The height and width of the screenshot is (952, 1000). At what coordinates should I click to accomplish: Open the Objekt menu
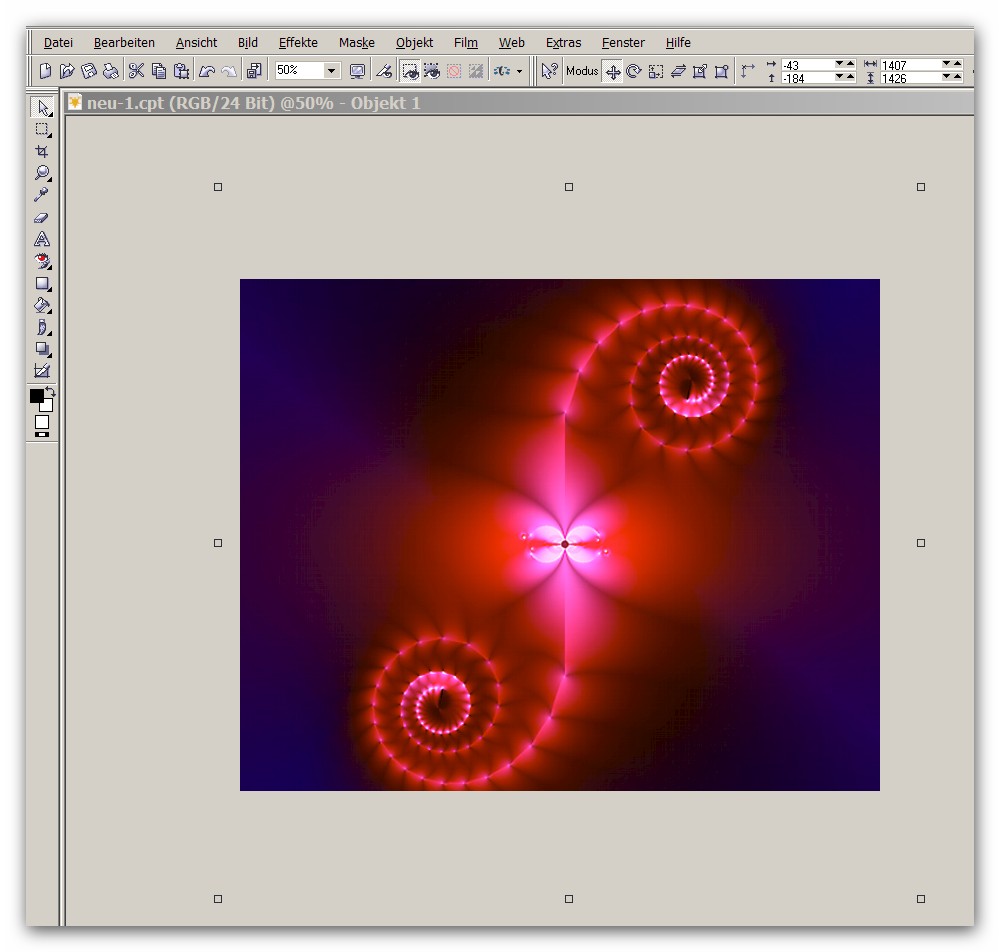click(414, 43)
